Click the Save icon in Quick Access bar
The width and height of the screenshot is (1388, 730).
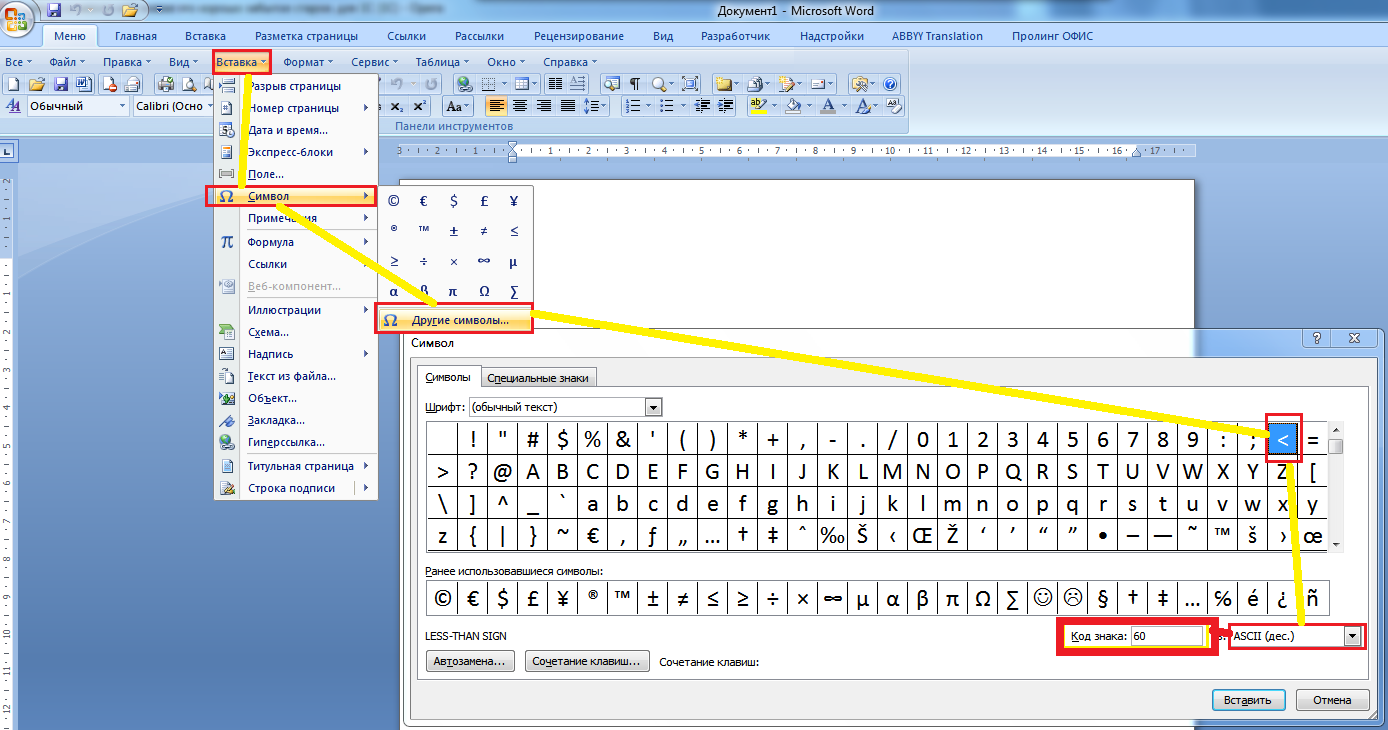tap(54, 11)
